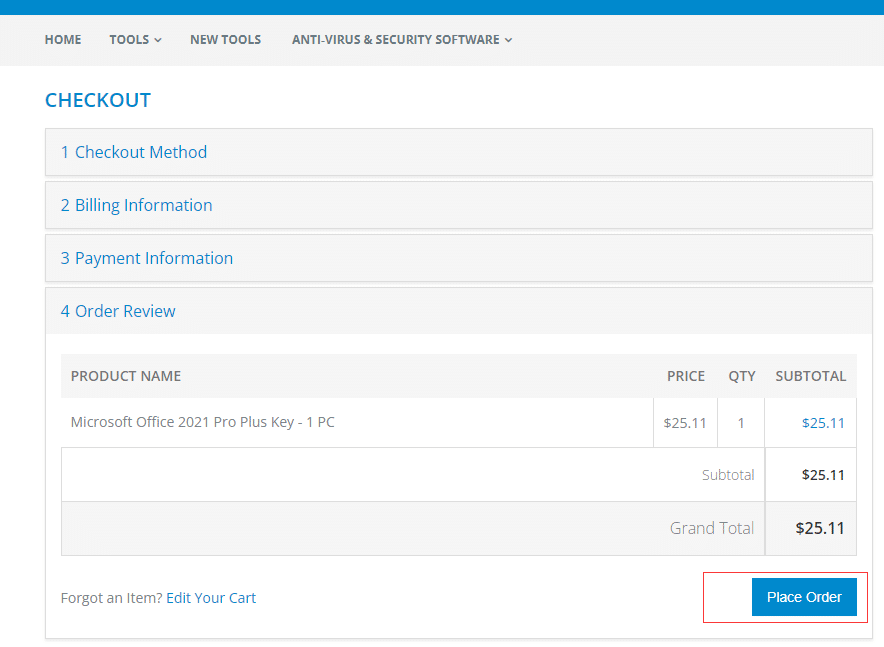Click the Forgot an Item? text
Image resolution: width=884 pixels, height=647 pixels.
[112, 598]
